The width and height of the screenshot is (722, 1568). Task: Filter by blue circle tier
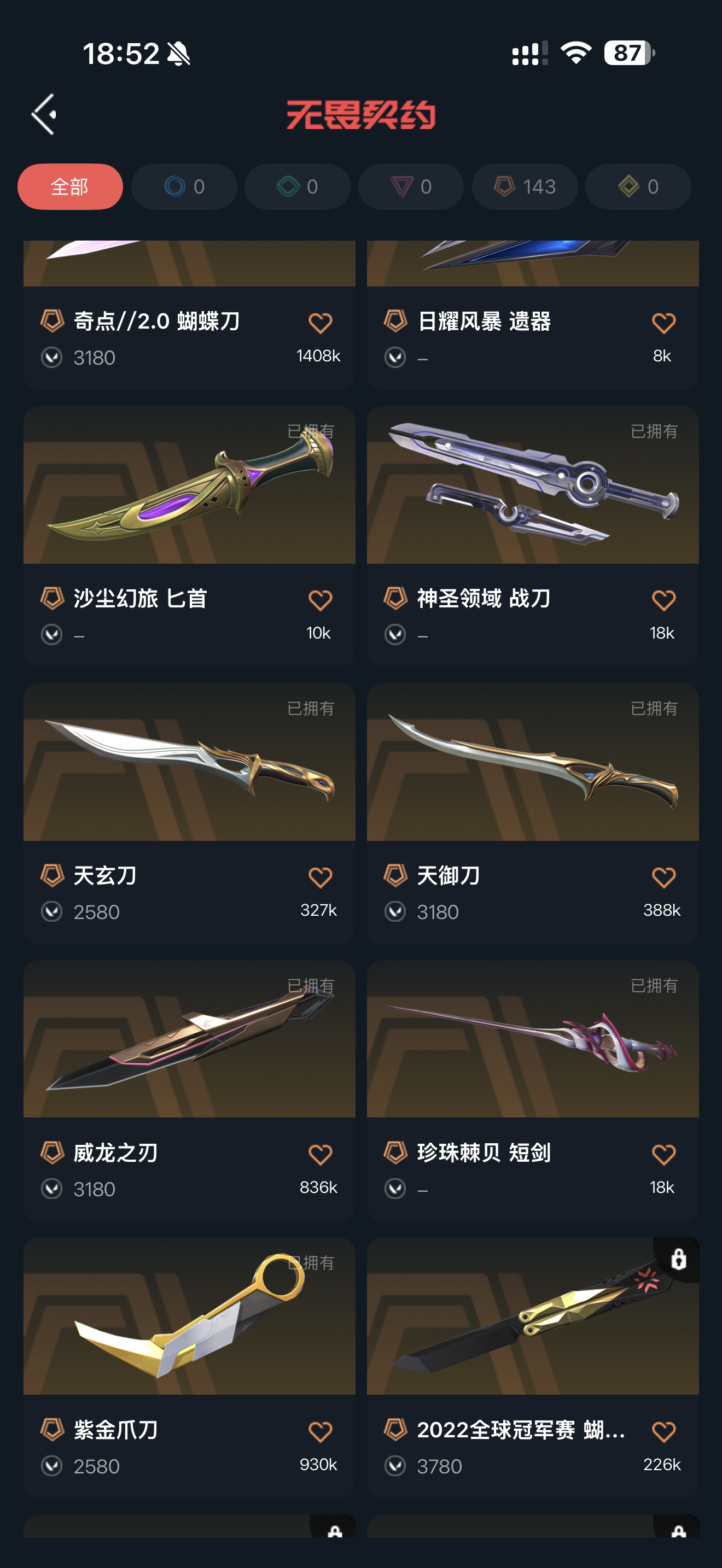[x=184, y=186]
